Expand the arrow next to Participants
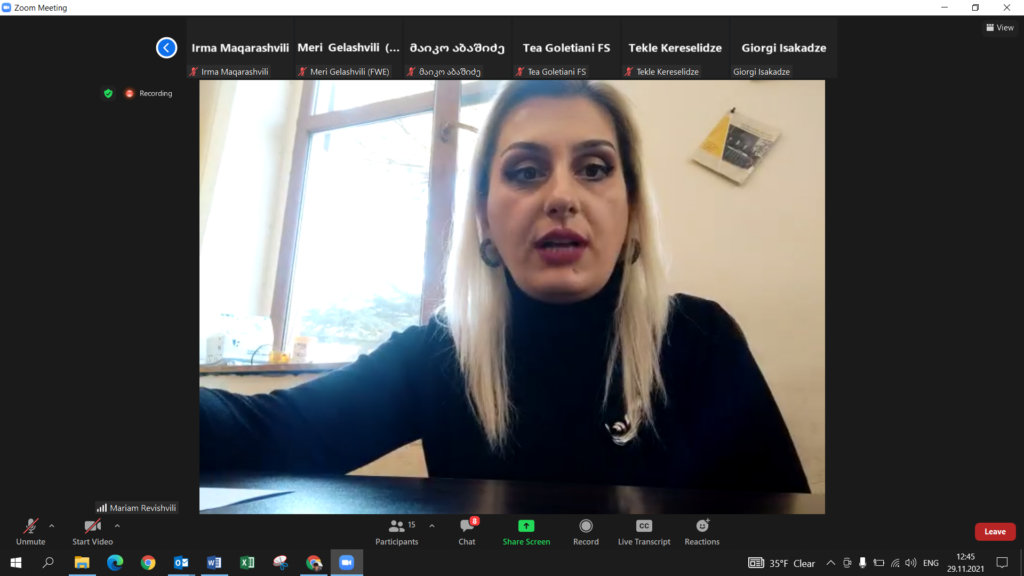 coord(432,525)
